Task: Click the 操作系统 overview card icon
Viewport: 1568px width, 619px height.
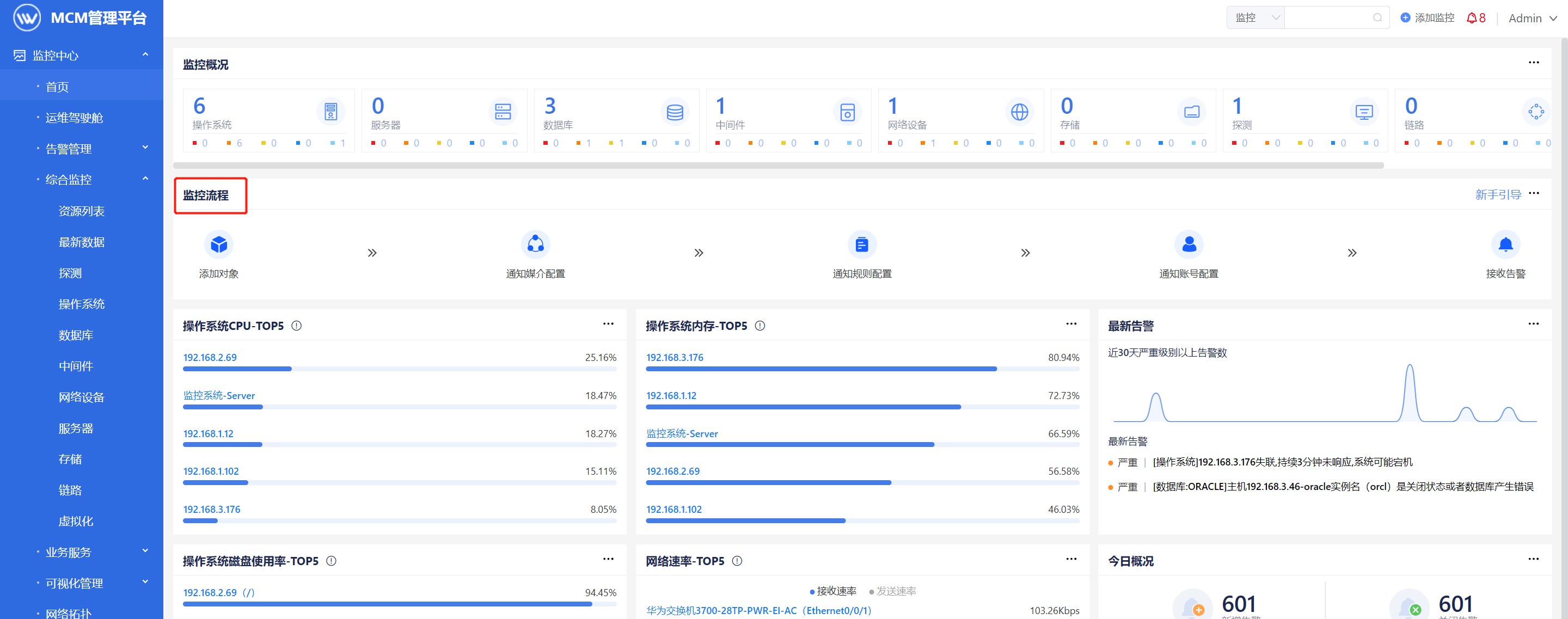Action: tap(330, 112)
